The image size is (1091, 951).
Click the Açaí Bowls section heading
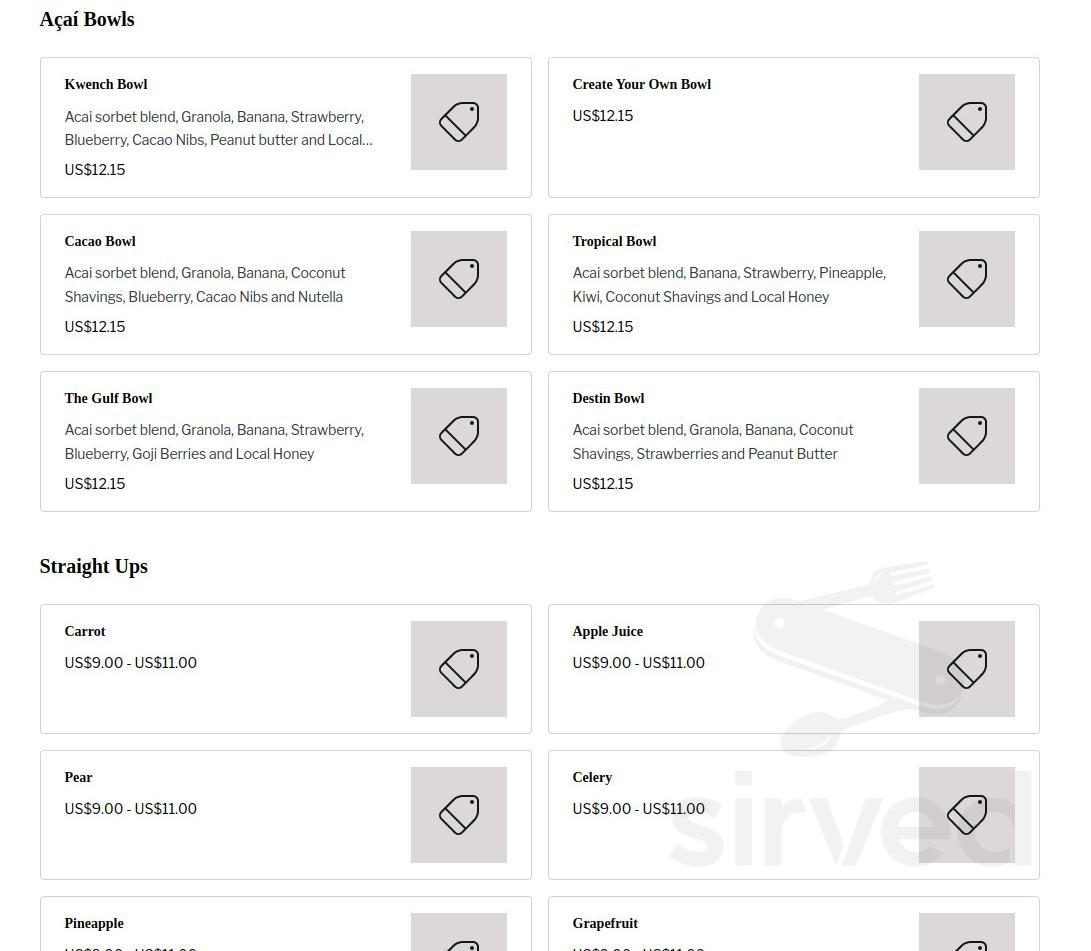(x=87, y=20)
